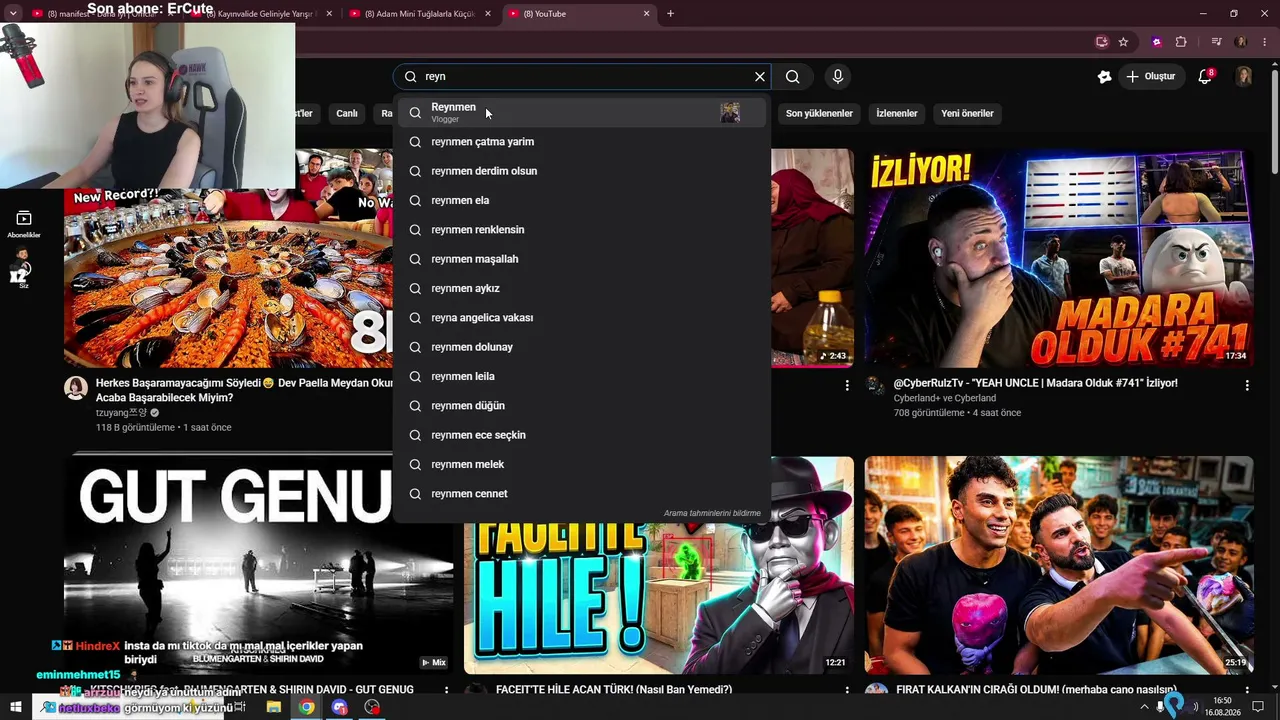Click the magnifier search button beside the search box
The width and height of the screenshot is (1280, 720).
point(793,76)
